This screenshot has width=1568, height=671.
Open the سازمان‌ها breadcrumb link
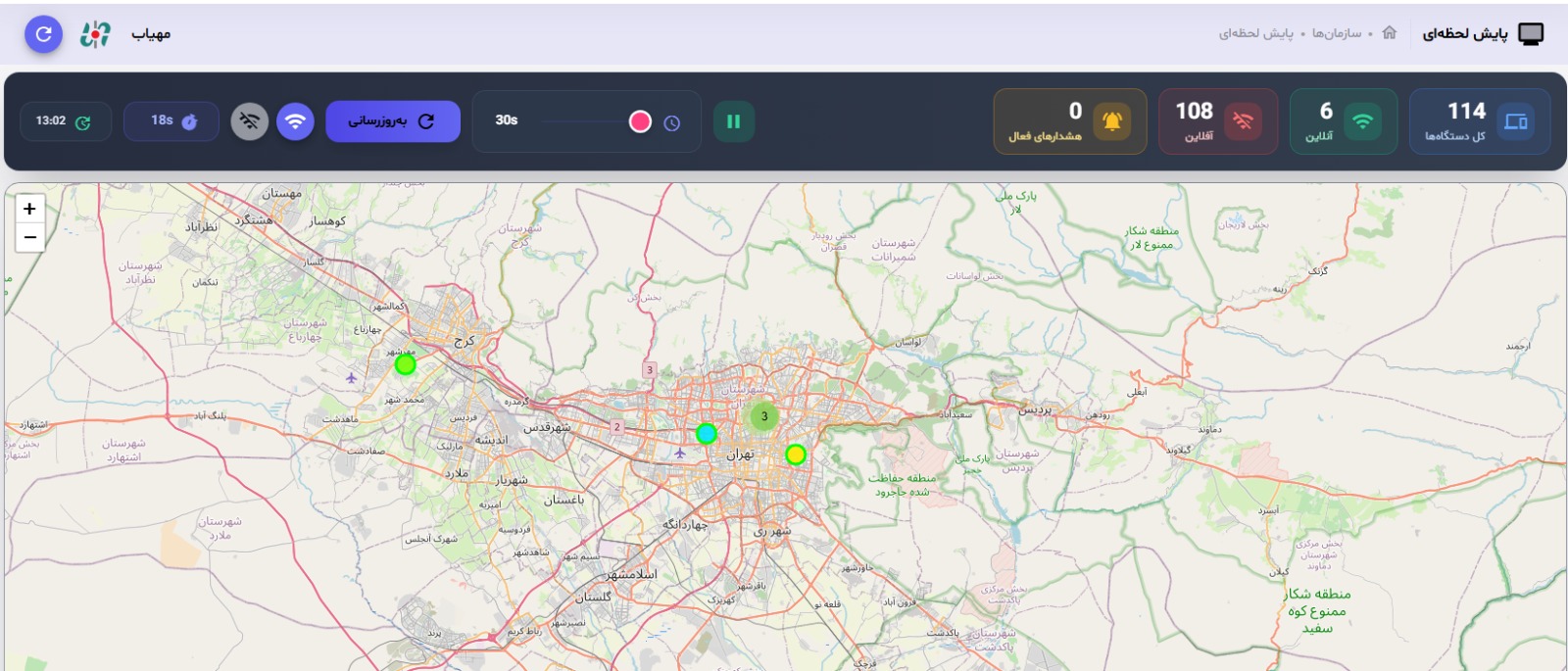coord(1337,33)
